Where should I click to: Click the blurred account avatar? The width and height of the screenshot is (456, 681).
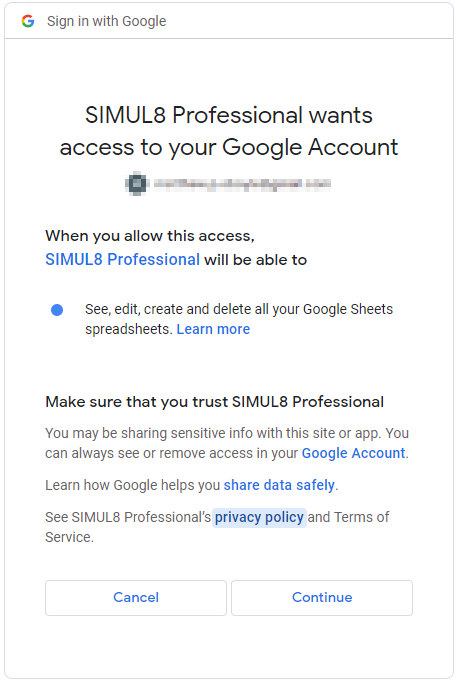(137, 183)
